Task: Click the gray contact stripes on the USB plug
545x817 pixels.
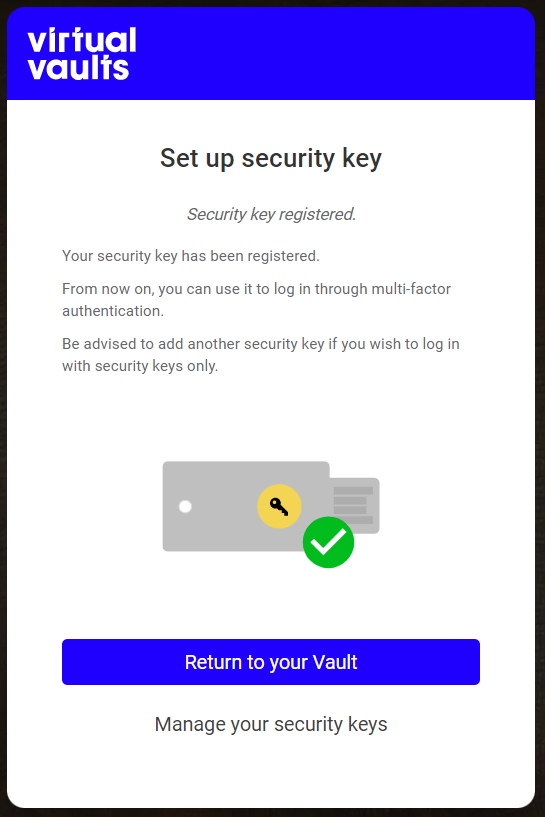Action: click(353, 505)
